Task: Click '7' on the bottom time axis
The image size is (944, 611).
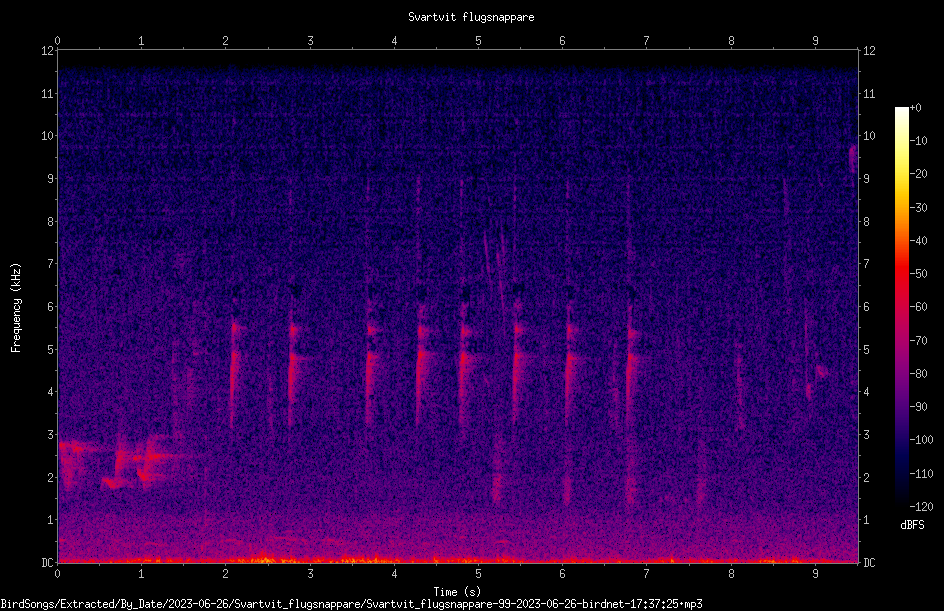Action: pos(646,574)
